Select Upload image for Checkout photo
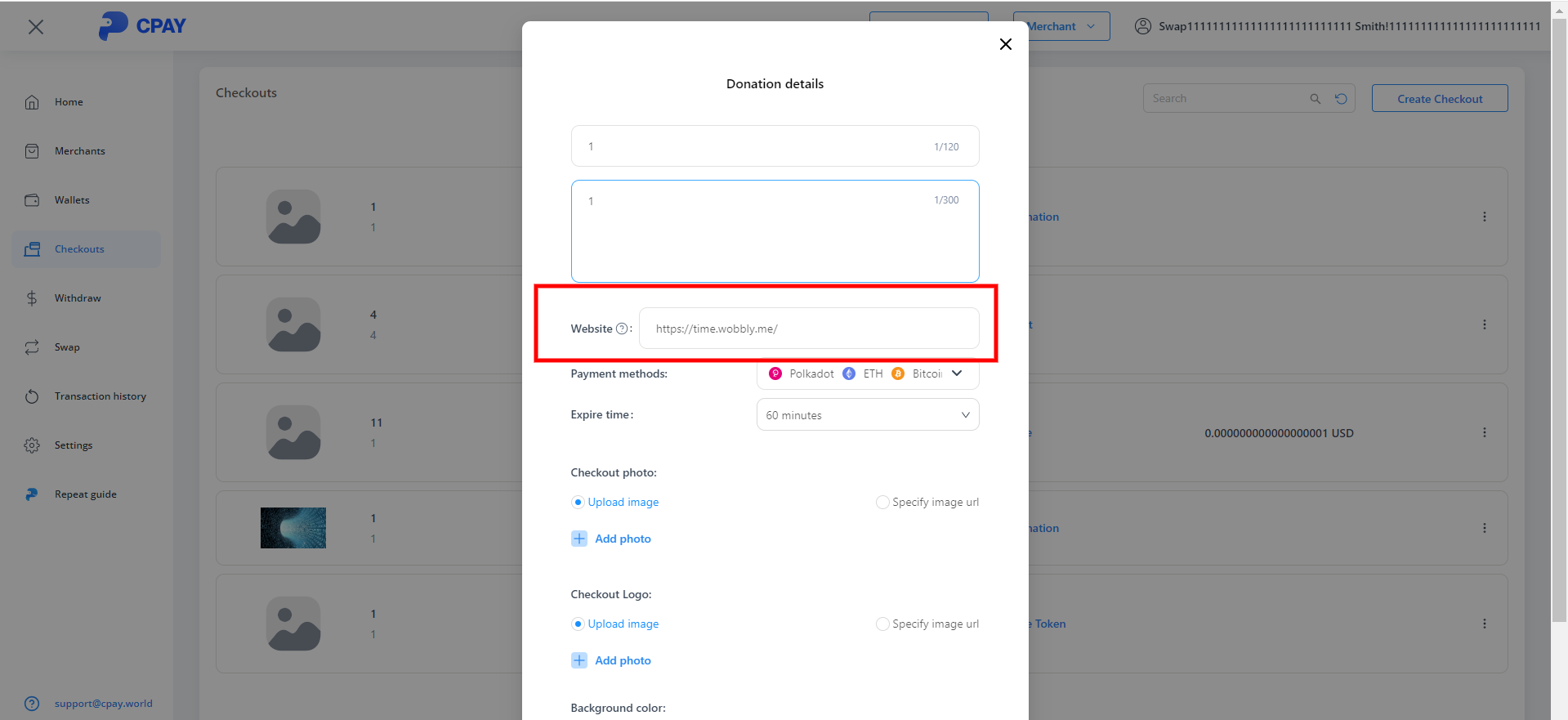1568x720 pixels. tap(578, 502)
